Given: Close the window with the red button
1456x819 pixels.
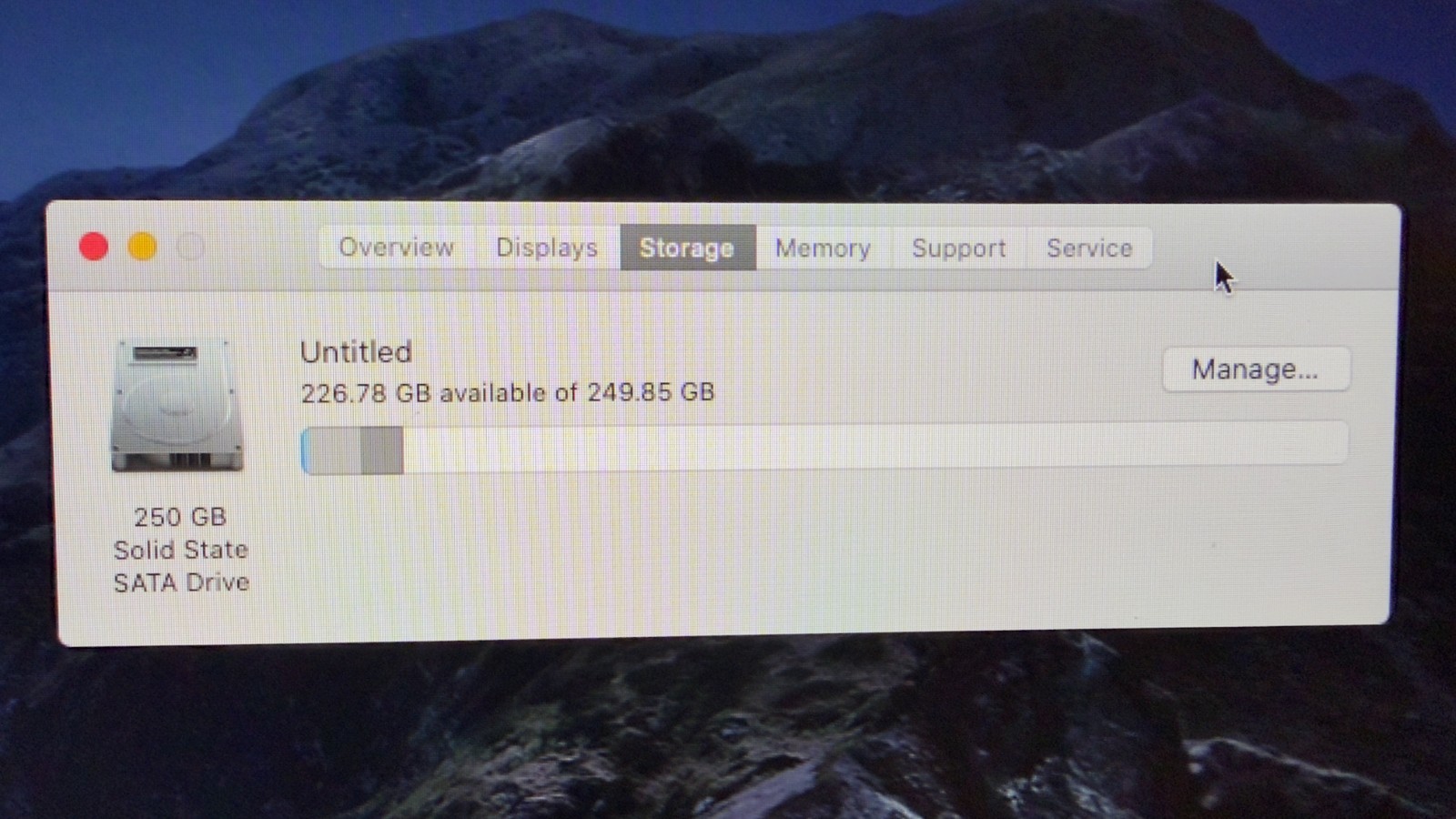Looking at the screenshot, I should (x=94, y=247).
